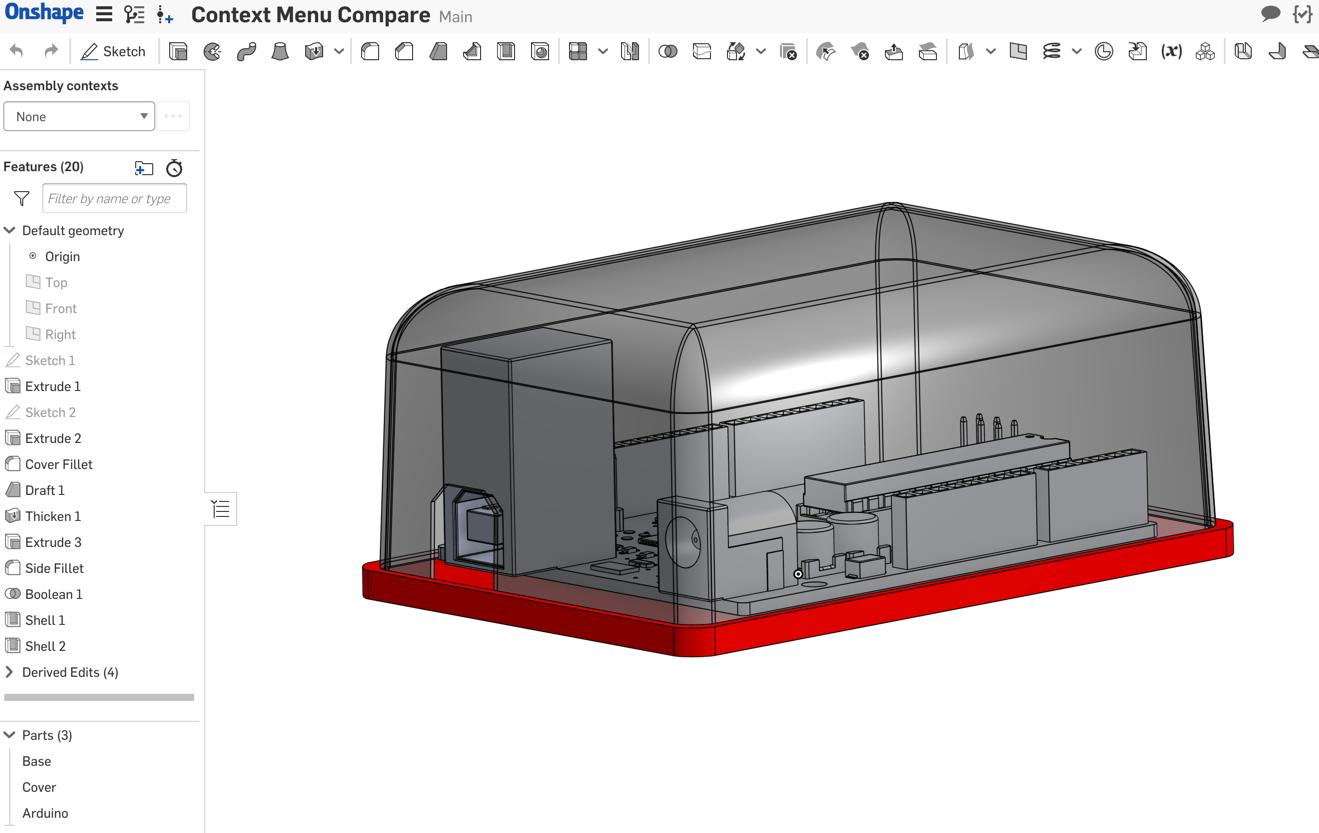The image size is (1319, 833).
Task: Choose the Revolve tool icon
Action: [x=212, y=51]
